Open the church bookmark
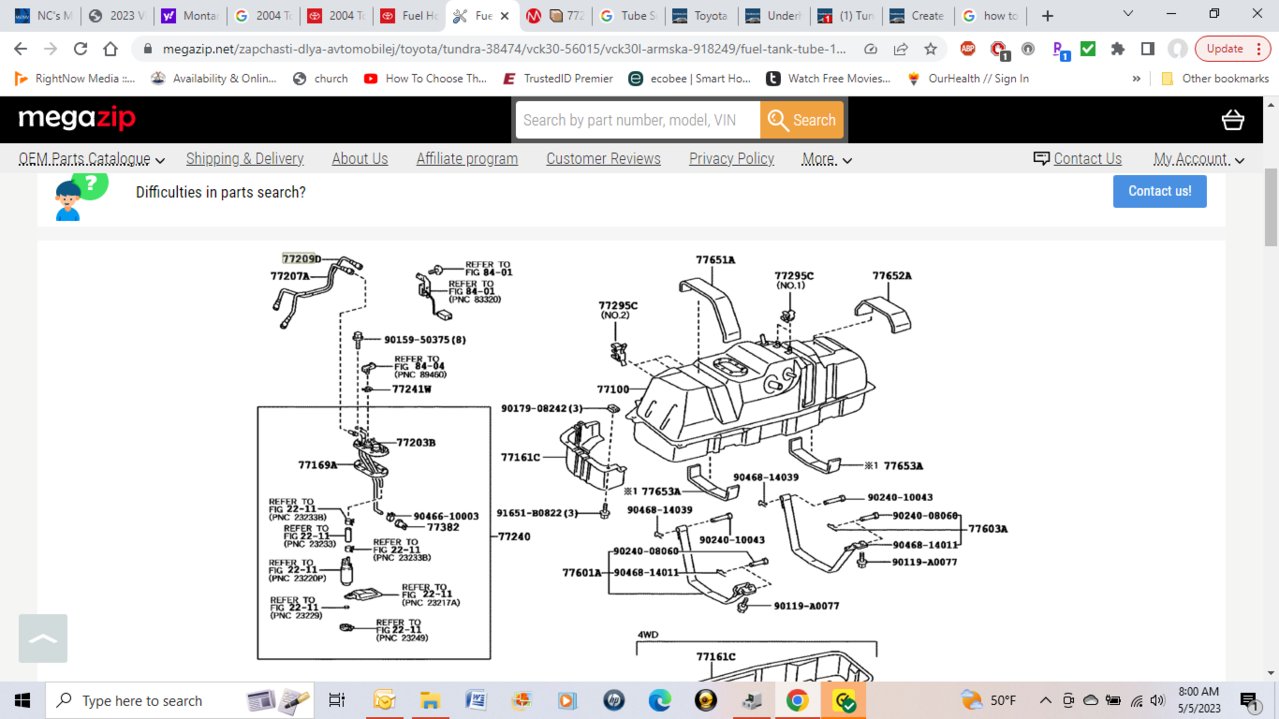 click(x=320, y=78)
